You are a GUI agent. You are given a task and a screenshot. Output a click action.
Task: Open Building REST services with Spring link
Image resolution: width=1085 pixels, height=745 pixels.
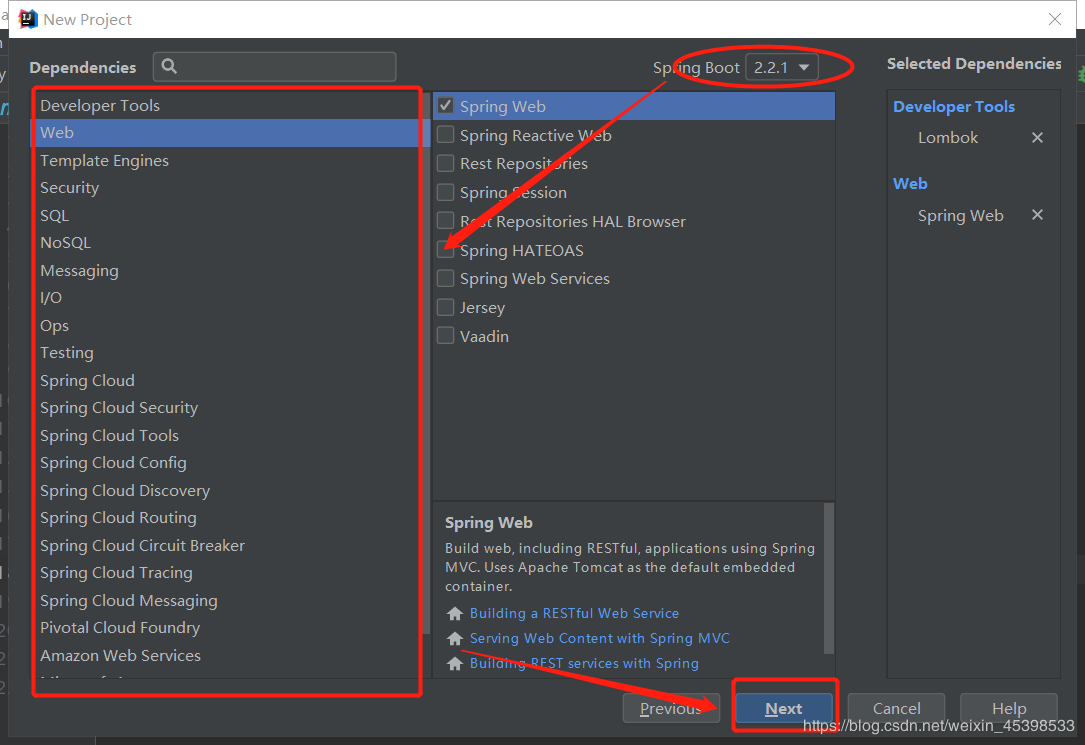tap(584, 663)
